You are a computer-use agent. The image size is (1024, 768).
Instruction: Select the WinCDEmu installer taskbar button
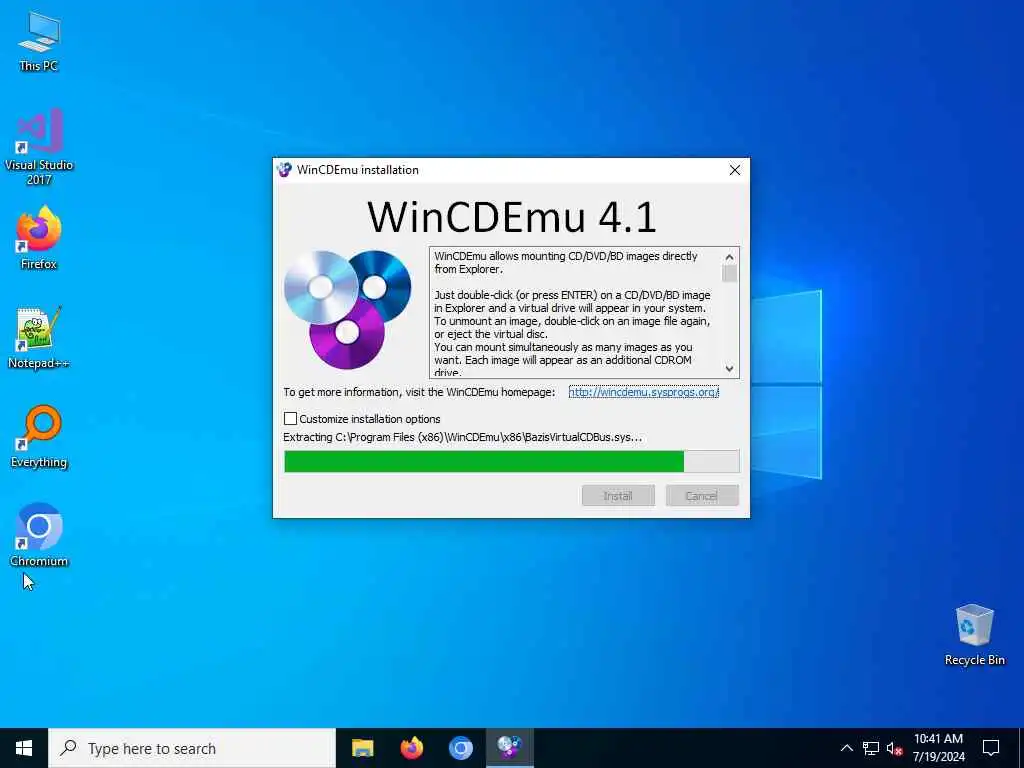click(x=509, y=748)
